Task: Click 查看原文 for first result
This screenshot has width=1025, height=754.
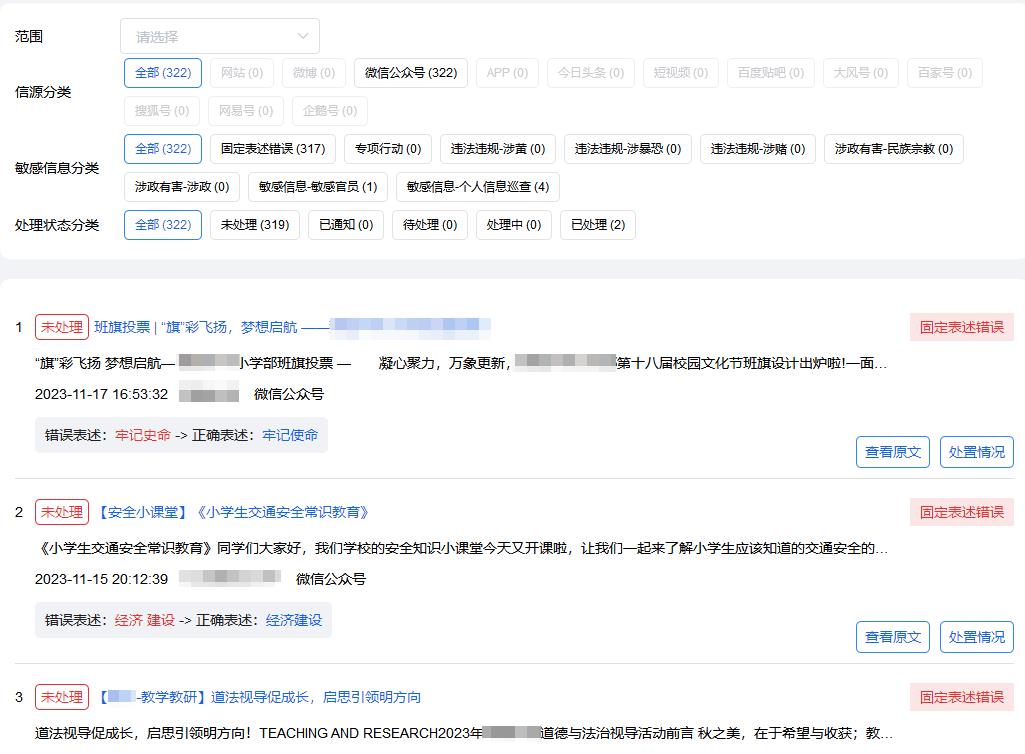Action: (892, 452)
